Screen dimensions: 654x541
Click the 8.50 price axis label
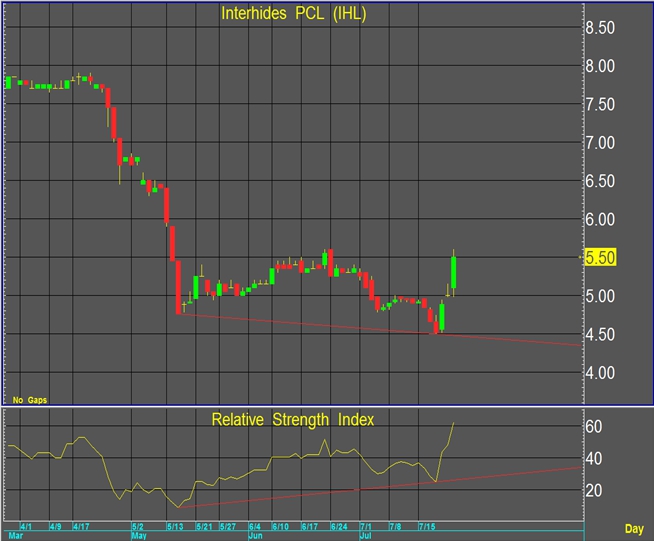pos(600,28)
